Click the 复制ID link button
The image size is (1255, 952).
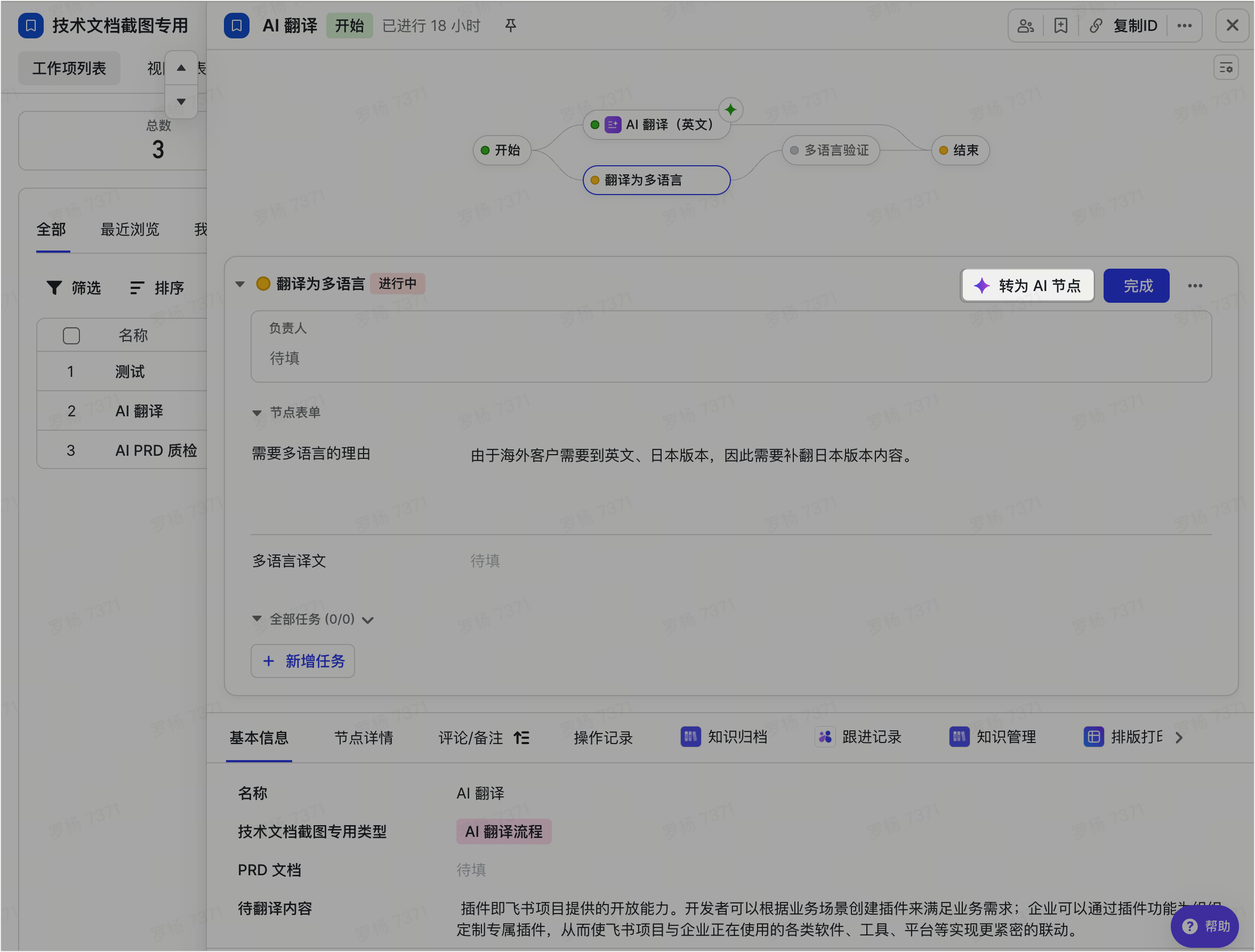[1123, 26]
